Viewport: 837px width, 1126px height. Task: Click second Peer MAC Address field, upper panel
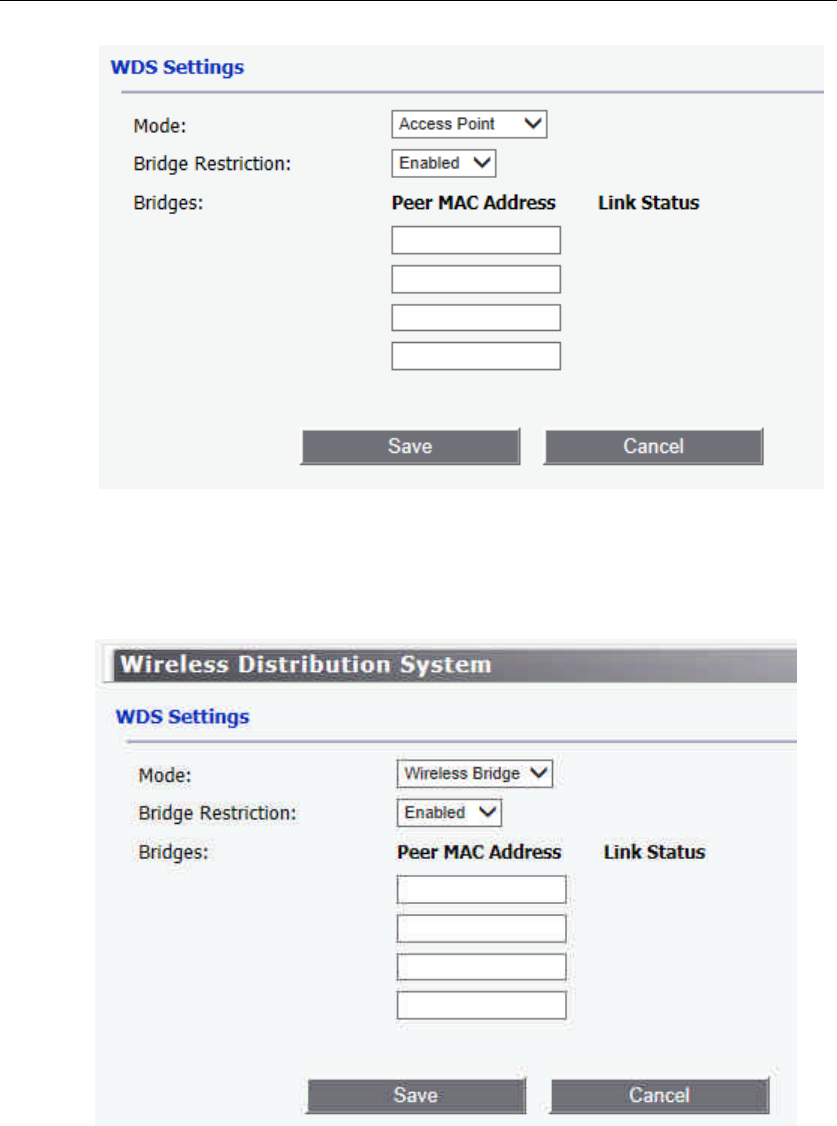(x=476, y=279)
